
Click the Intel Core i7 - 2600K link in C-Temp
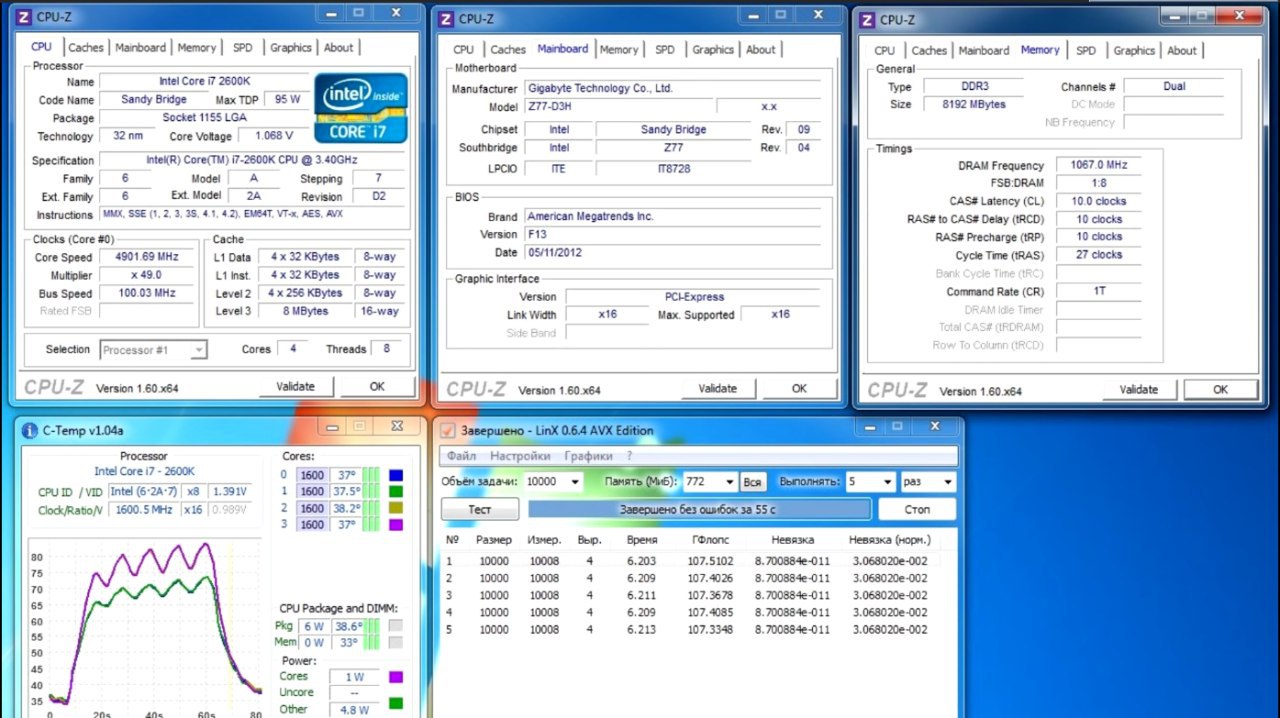pyautogui.click(x=145, y=471)
